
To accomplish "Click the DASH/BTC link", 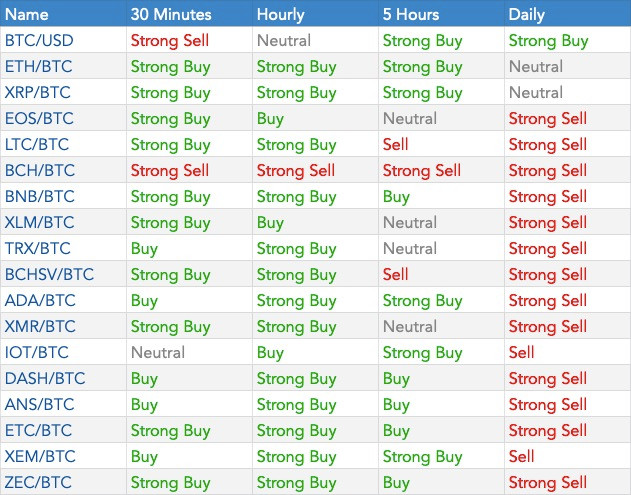I will point(45,378).
